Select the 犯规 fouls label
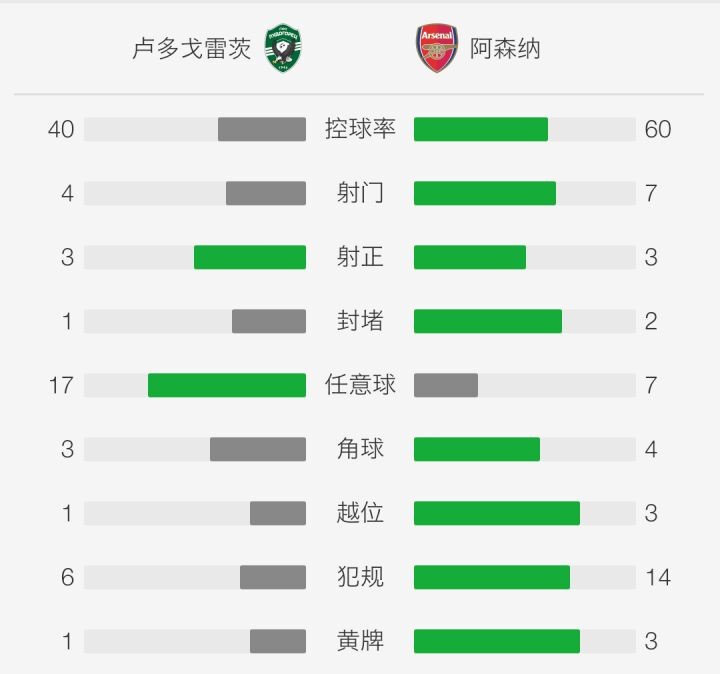Image resolution: width=720 pixels, height=674 pixels. [360, 577]
